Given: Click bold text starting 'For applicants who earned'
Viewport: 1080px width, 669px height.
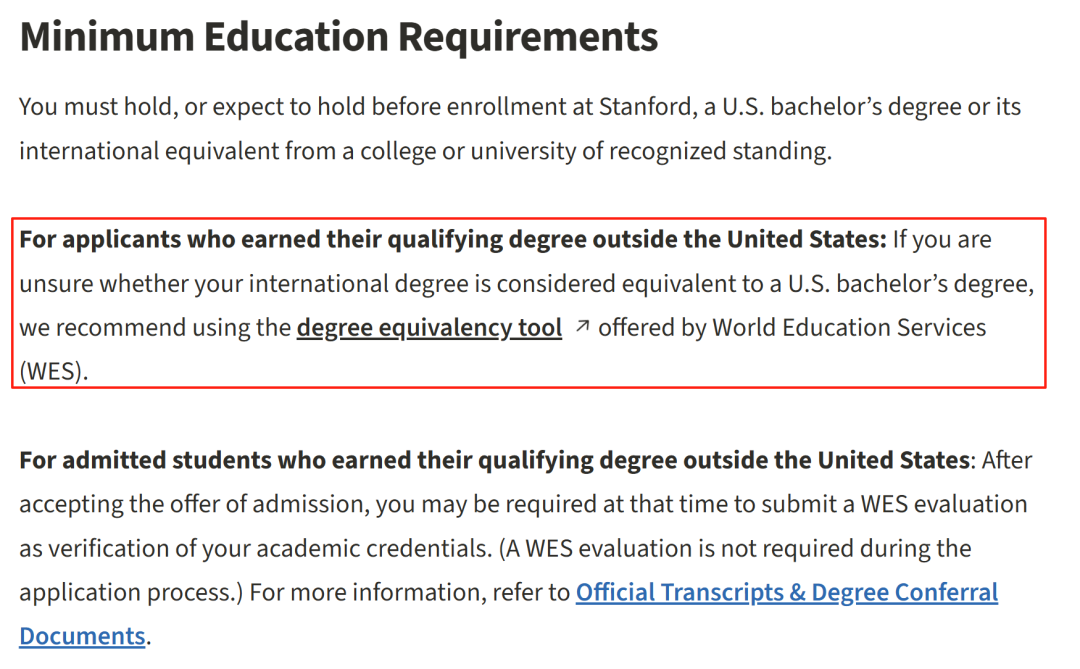Looking at the screenshot, I should click(453, 240).
